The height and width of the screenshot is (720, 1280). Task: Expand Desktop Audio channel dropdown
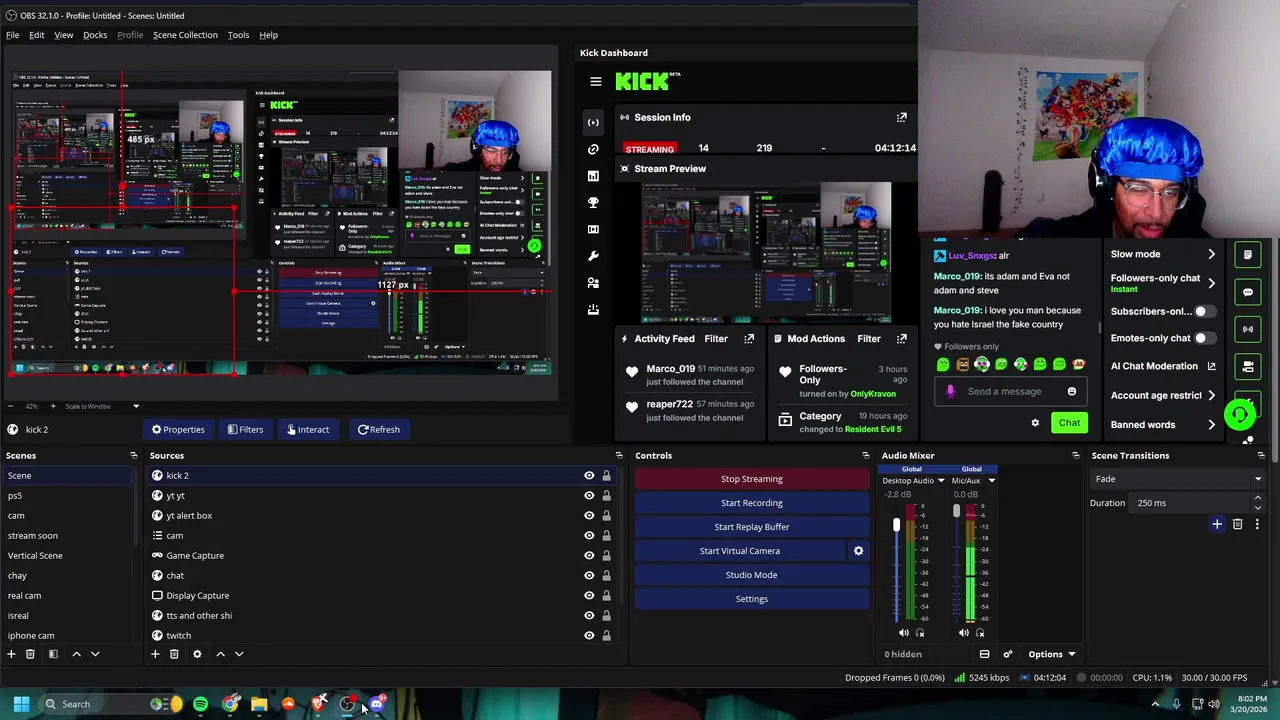click(941, 481)
